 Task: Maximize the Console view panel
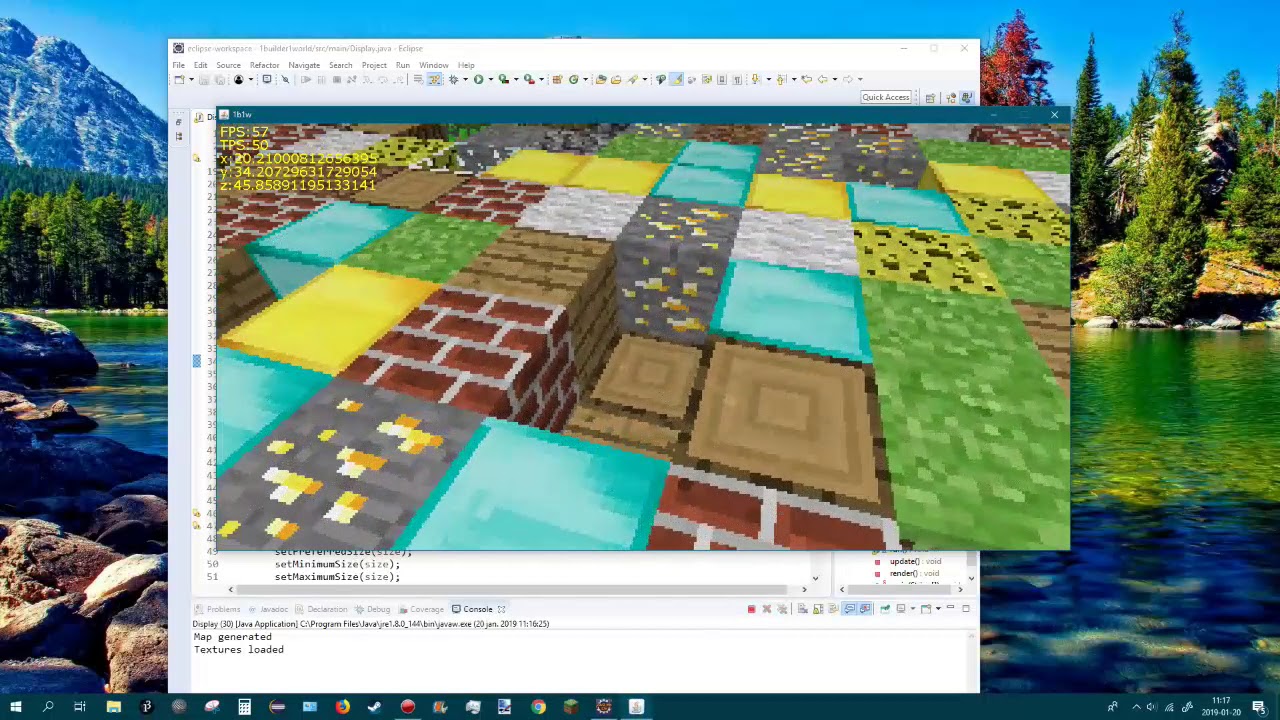(x=966, y=608)
